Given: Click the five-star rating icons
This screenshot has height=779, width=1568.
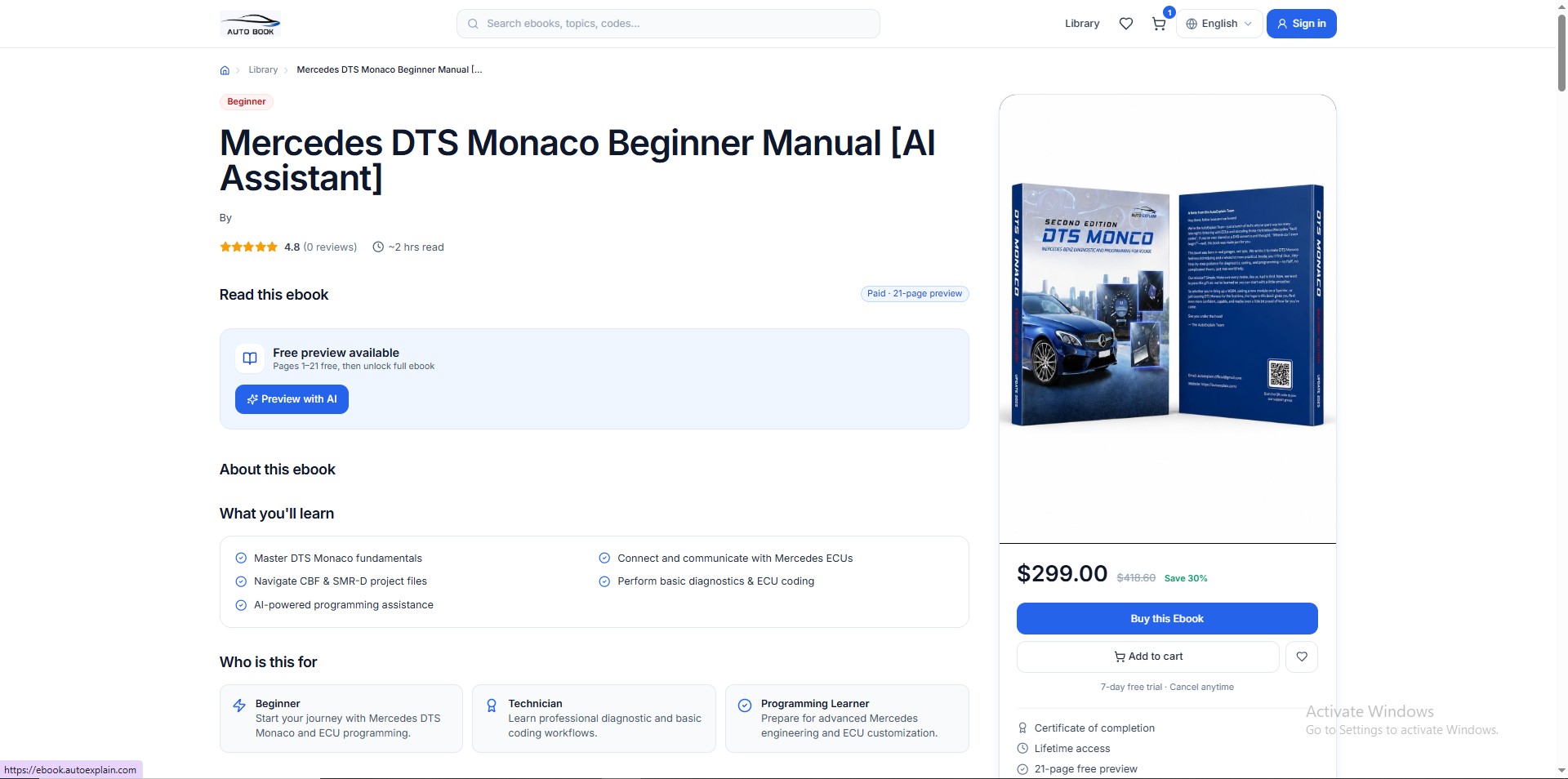Looking at the screenshot, I should [248, 247].
